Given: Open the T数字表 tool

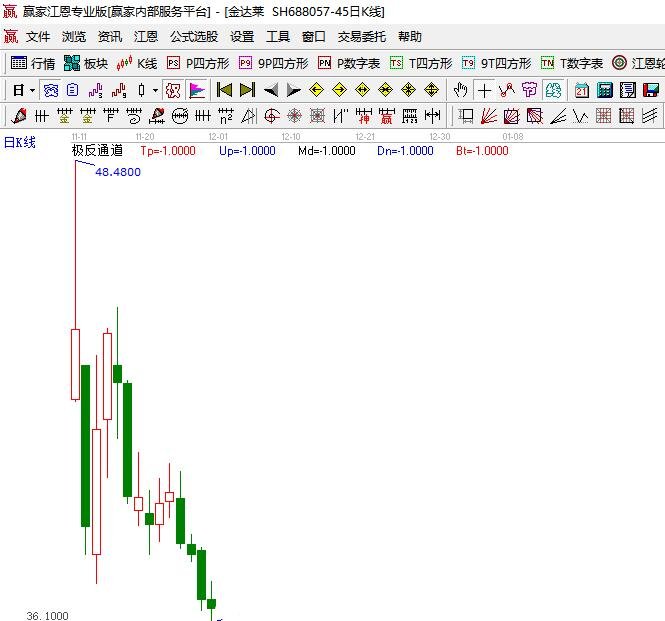Looking at the screenshot, I should [x=572, y=63].
